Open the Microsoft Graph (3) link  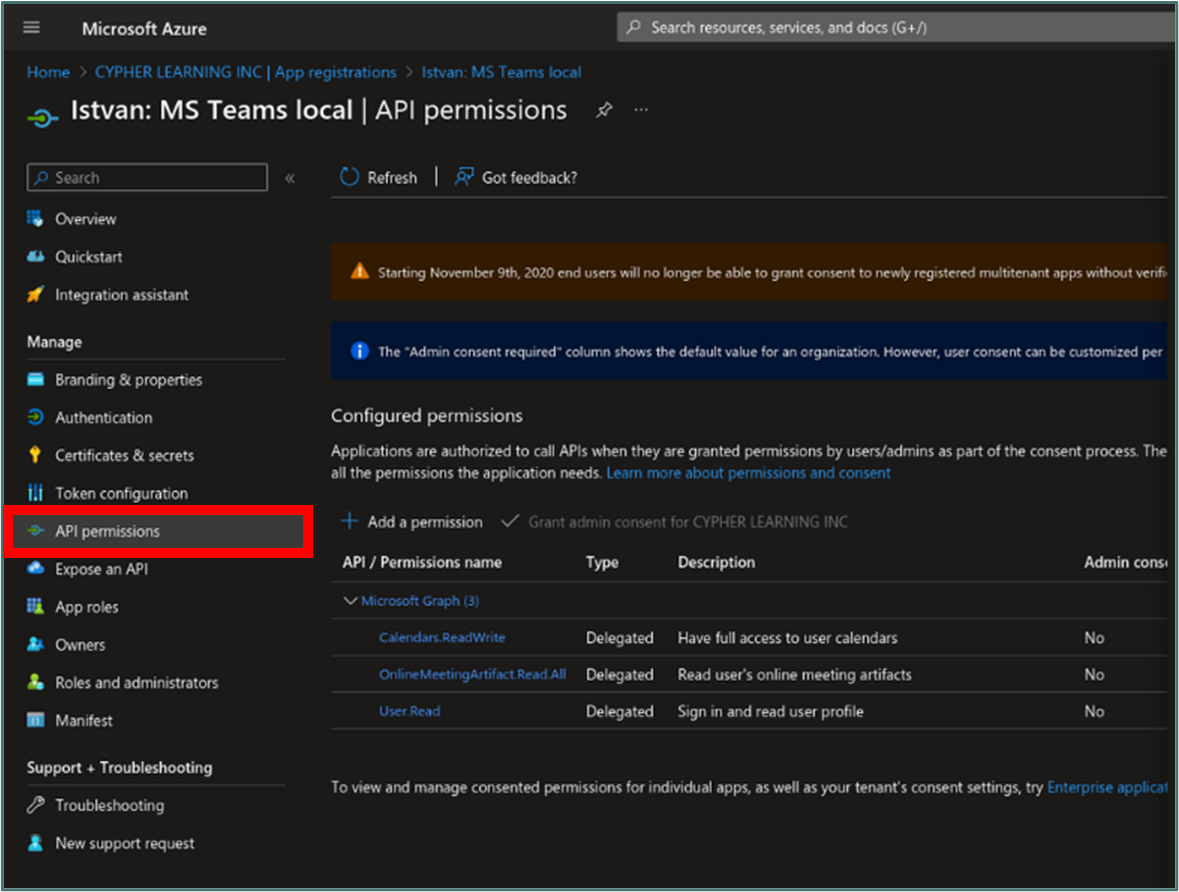pyautogui.click(x=420, y=600)
